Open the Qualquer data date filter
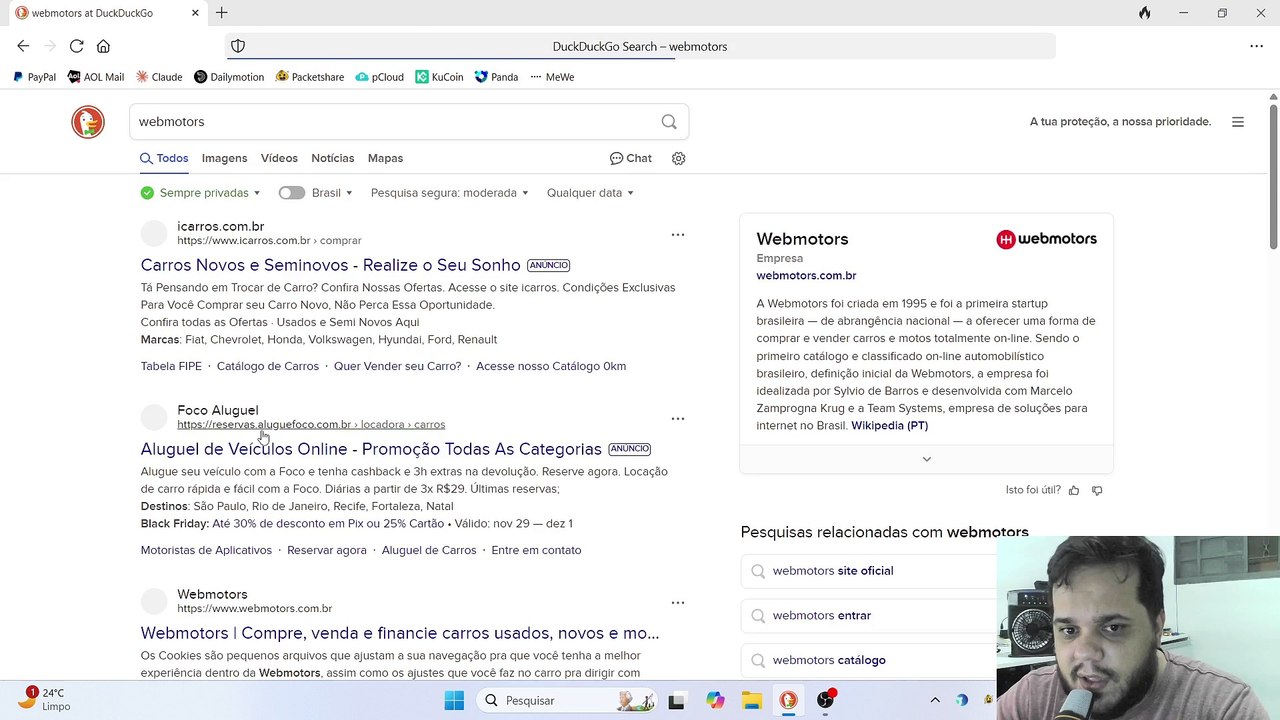Image resolution: width=1280 pixels, height=720 pixels. pos(591,193)
